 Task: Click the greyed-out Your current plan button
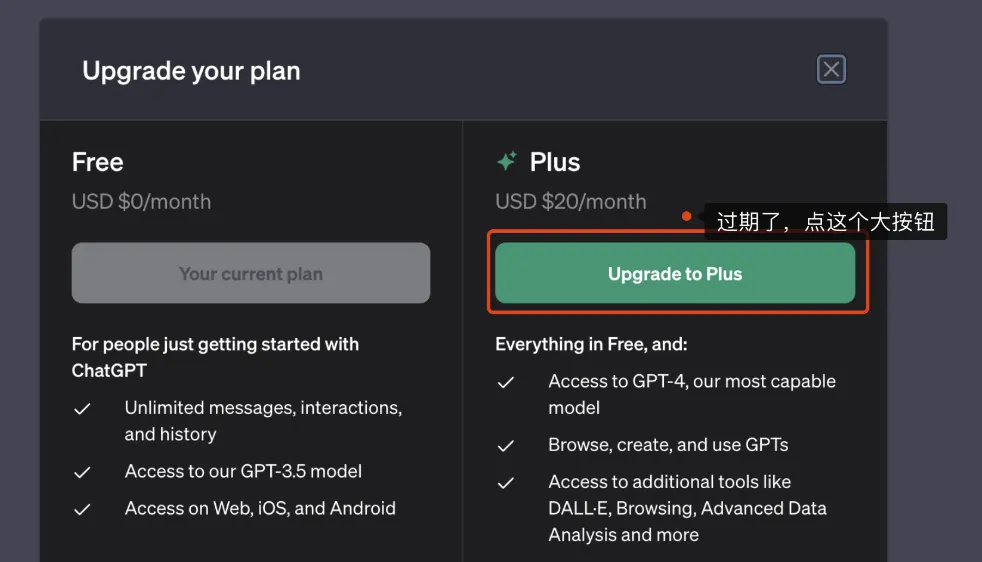[x=251, y=273]
